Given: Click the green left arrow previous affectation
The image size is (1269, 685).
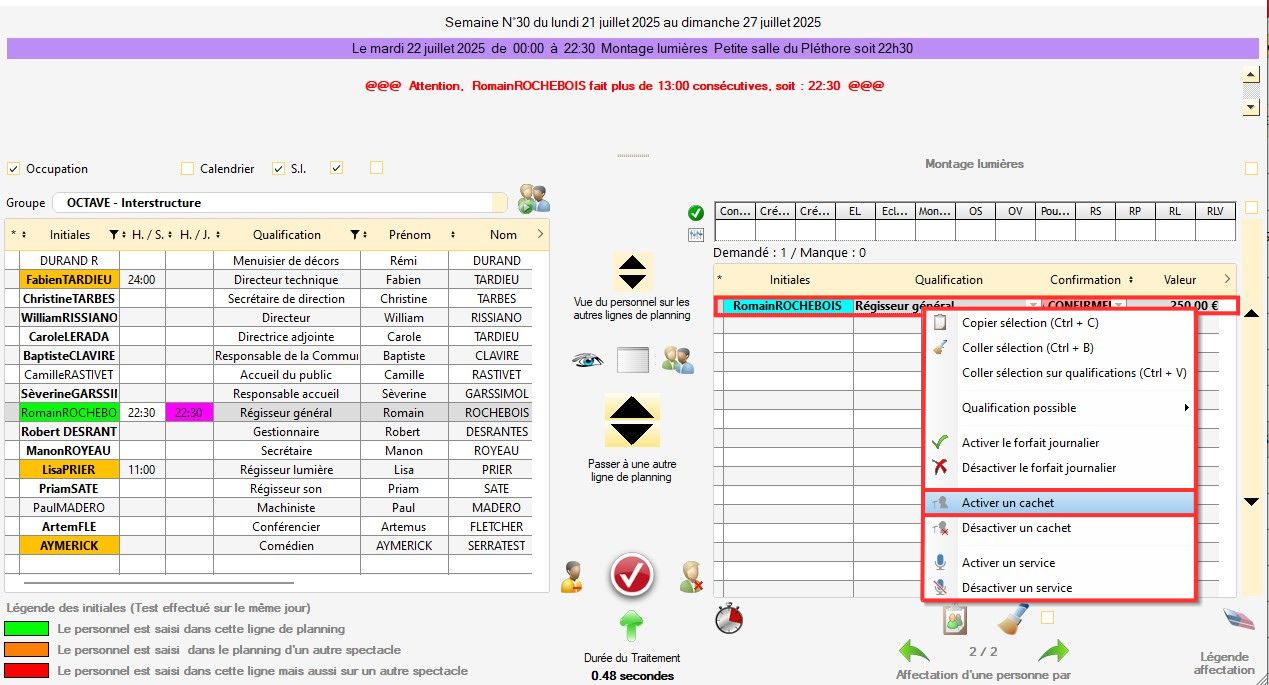Looking at the screenshot, I should point(913,652).
